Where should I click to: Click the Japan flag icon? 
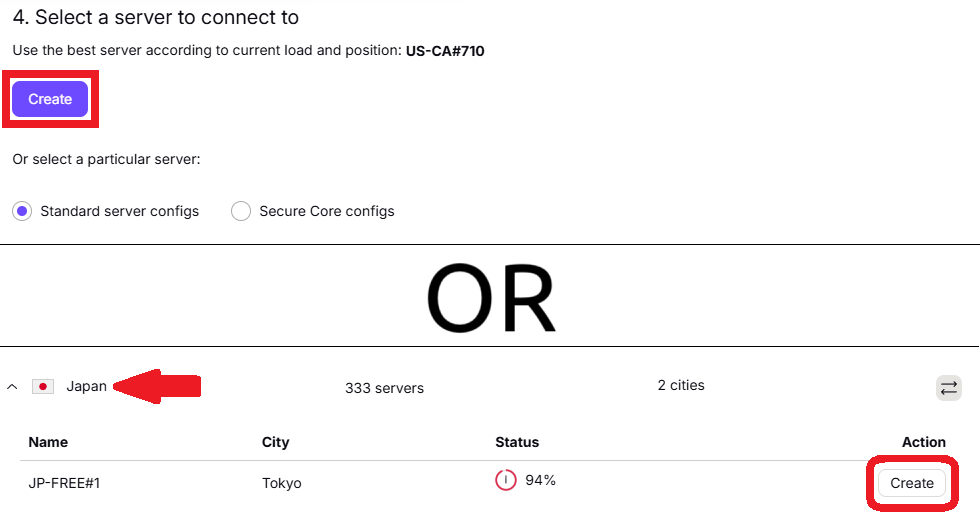43,387
